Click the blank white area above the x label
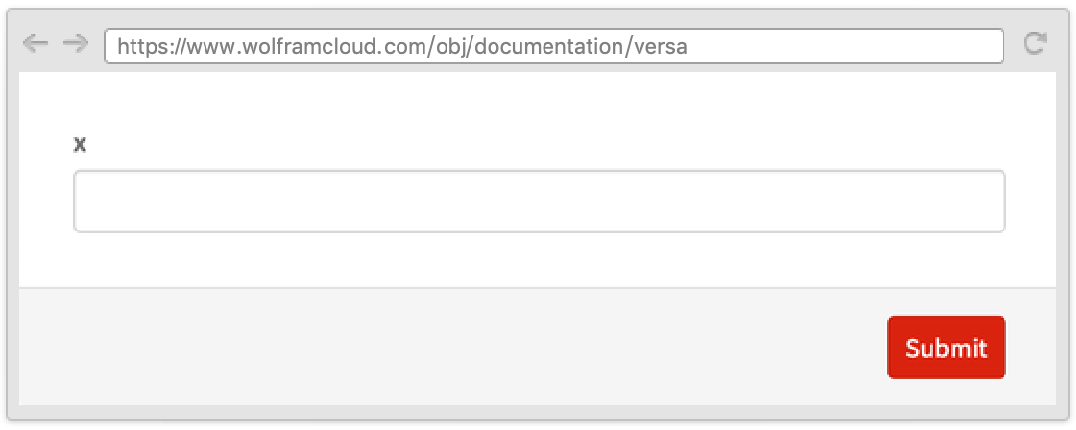The width and height of the screenshot is (1076, 430). tap(537, 103)
